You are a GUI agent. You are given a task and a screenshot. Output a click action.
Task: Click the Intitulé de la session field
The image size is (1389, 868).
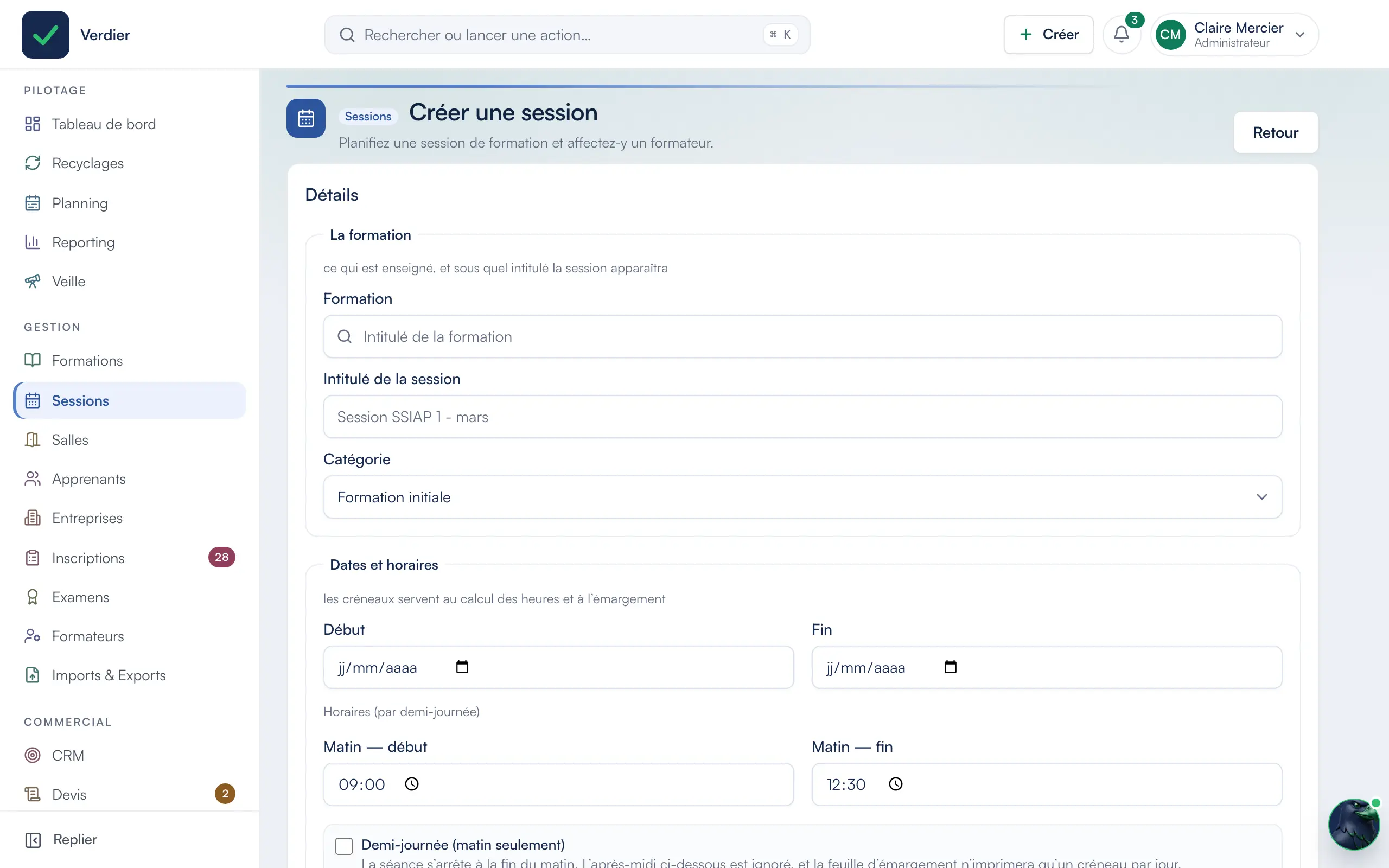(802, 417)
